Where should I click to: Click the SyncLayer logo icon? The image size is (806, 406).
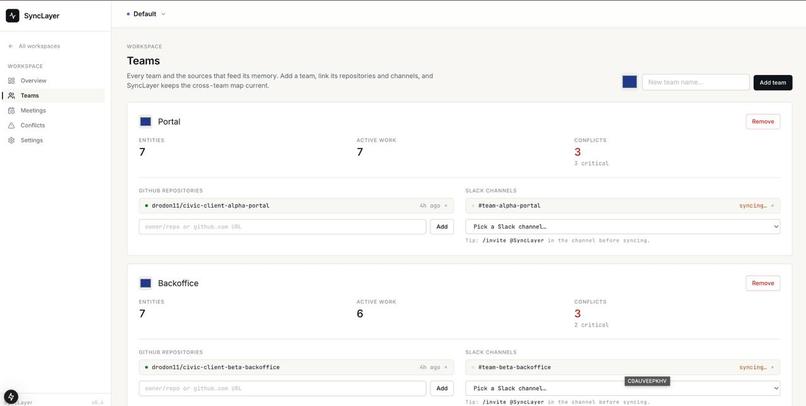point(12,15)
